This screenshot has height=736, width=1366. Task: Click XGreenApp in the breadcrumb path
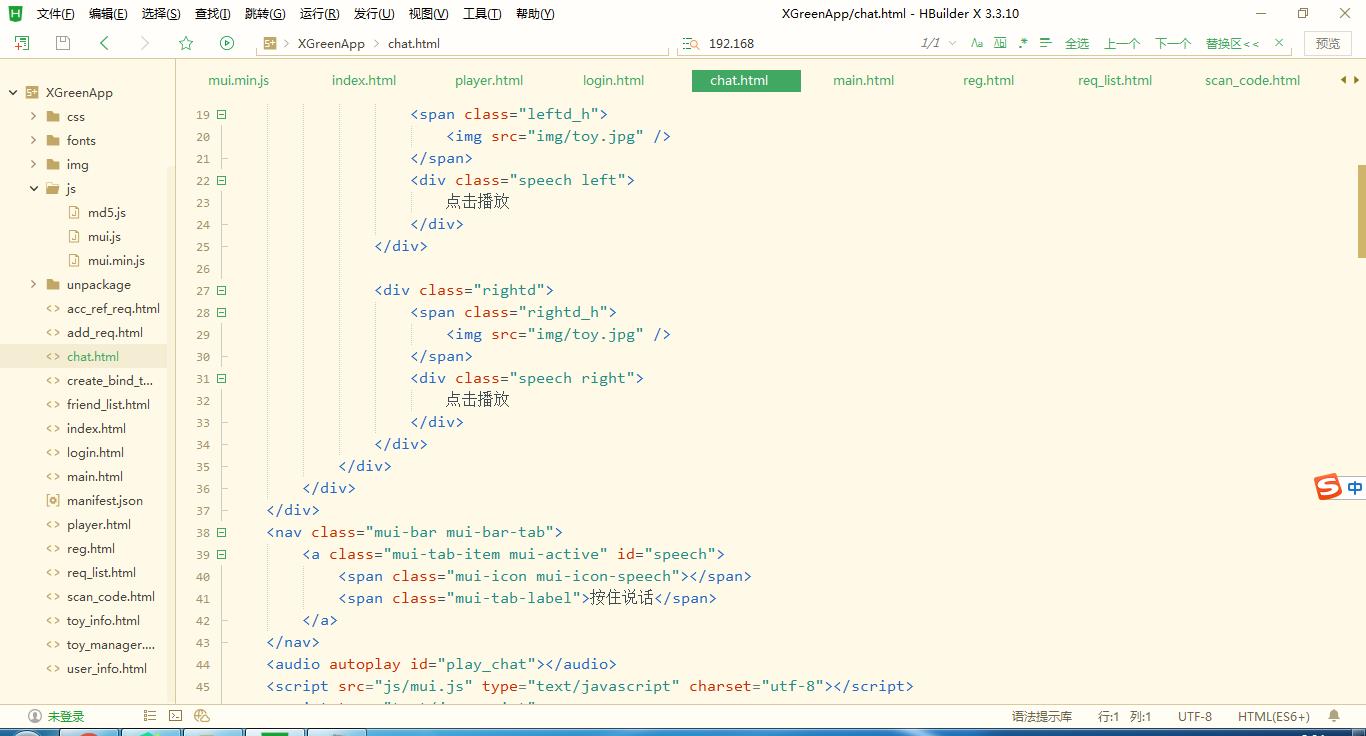331,43
